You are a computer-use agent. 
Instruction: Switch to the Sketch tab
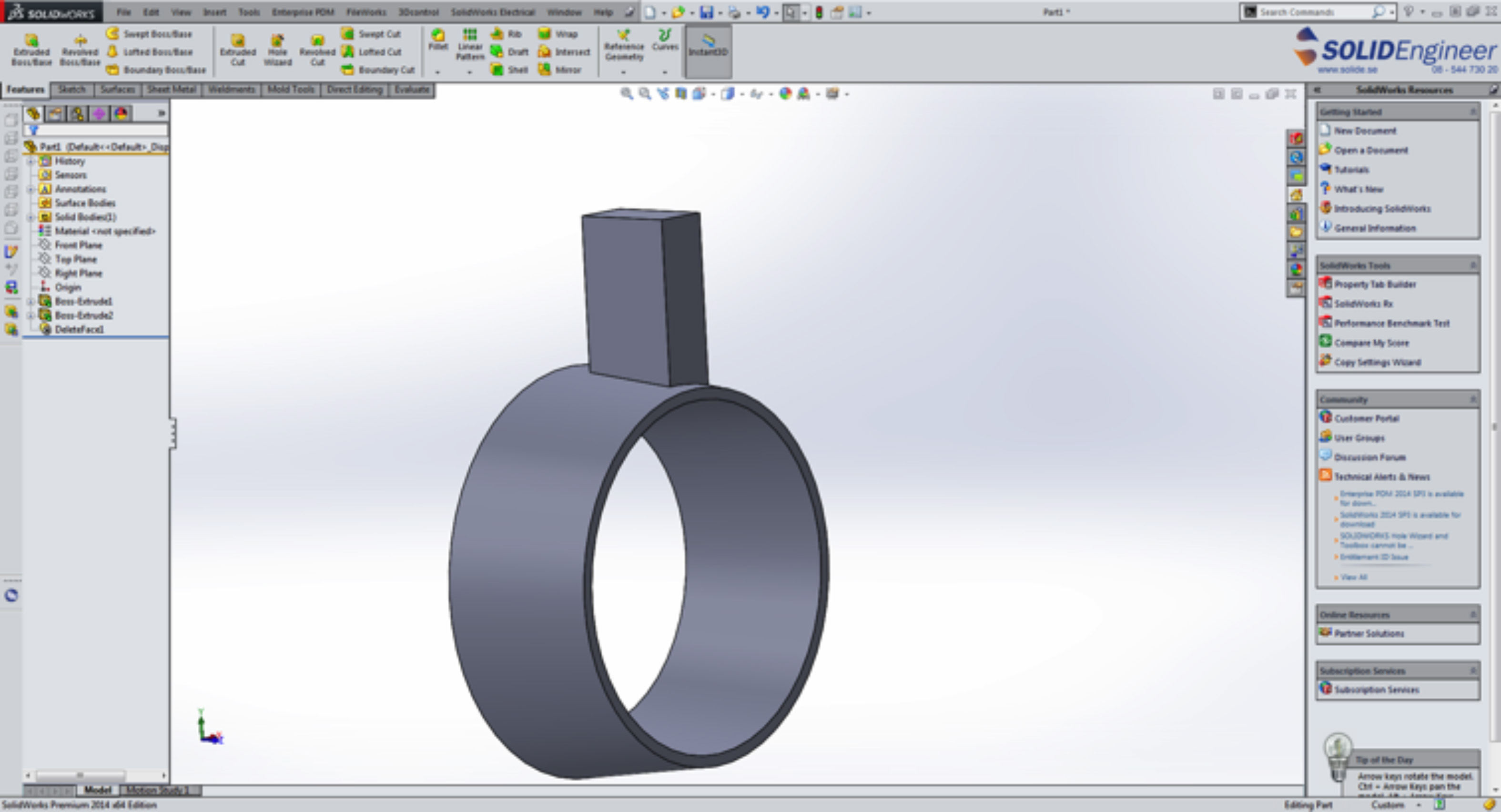coord(71,89)
